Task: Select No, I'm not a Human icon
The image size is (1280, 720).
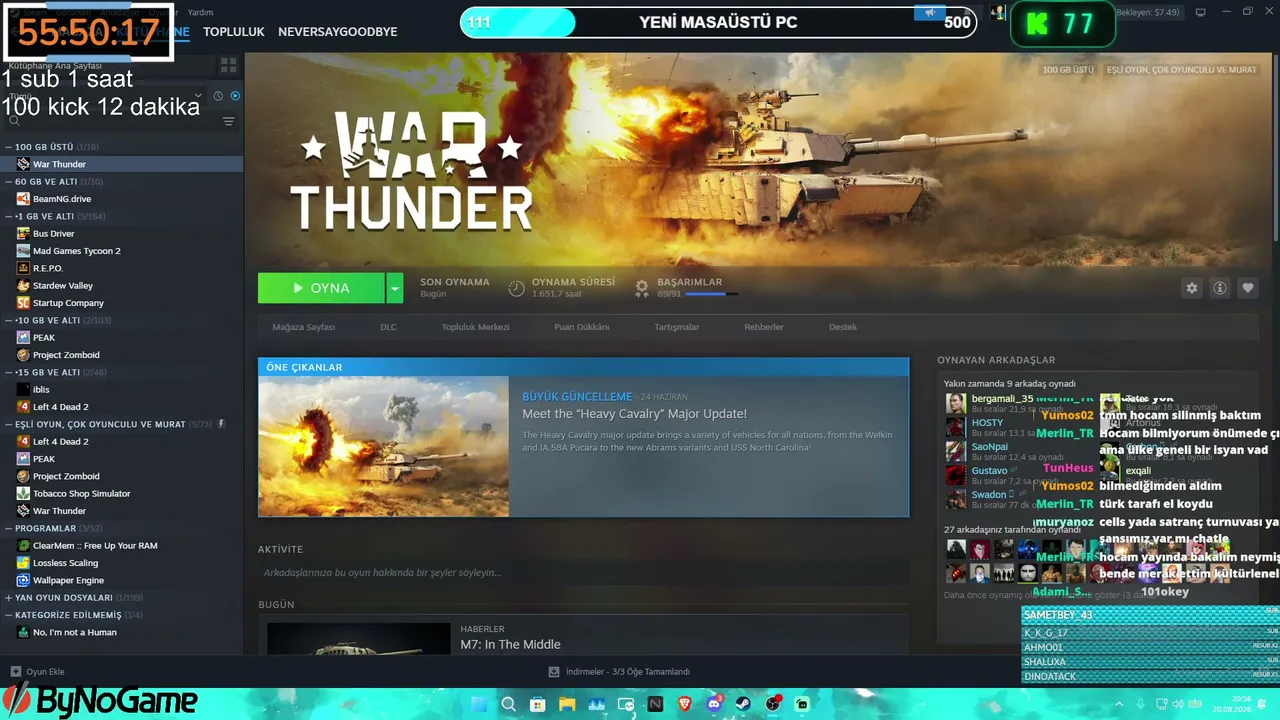Action: pos(24,632)
